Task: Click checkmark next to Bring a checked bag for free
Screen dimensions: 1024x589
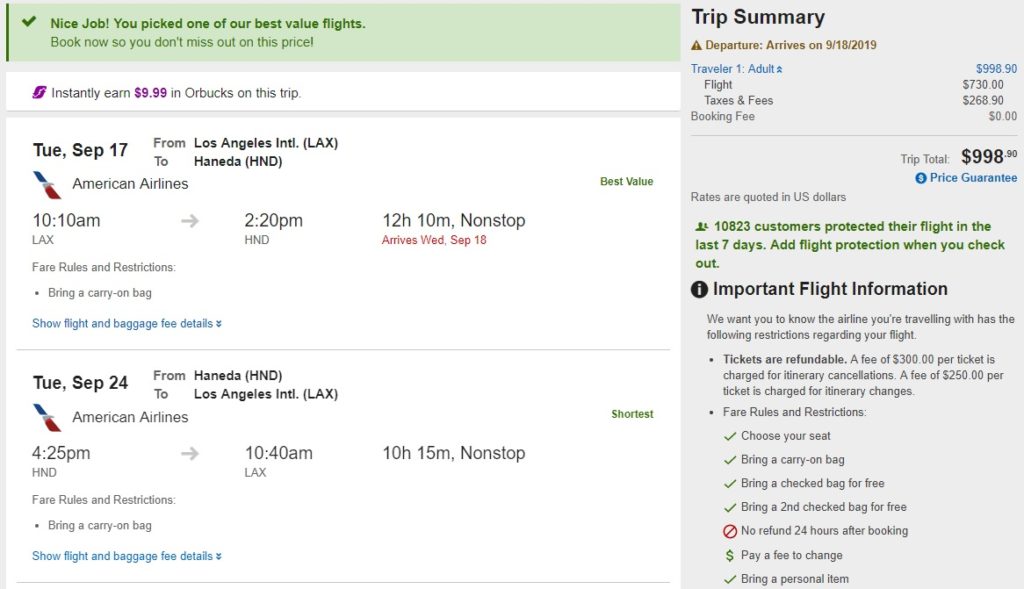Action: pyautogui.click(x=730, y=484)
